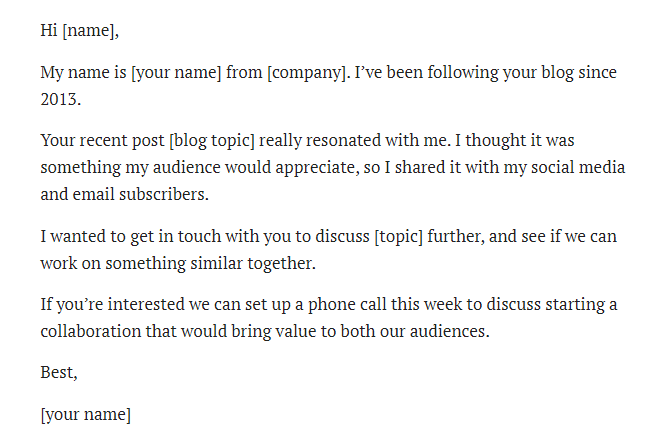The height and width of the screenshot is (437, 659).
Task: Click the [blog topic] placeholder
Action: tap(212, 141)
